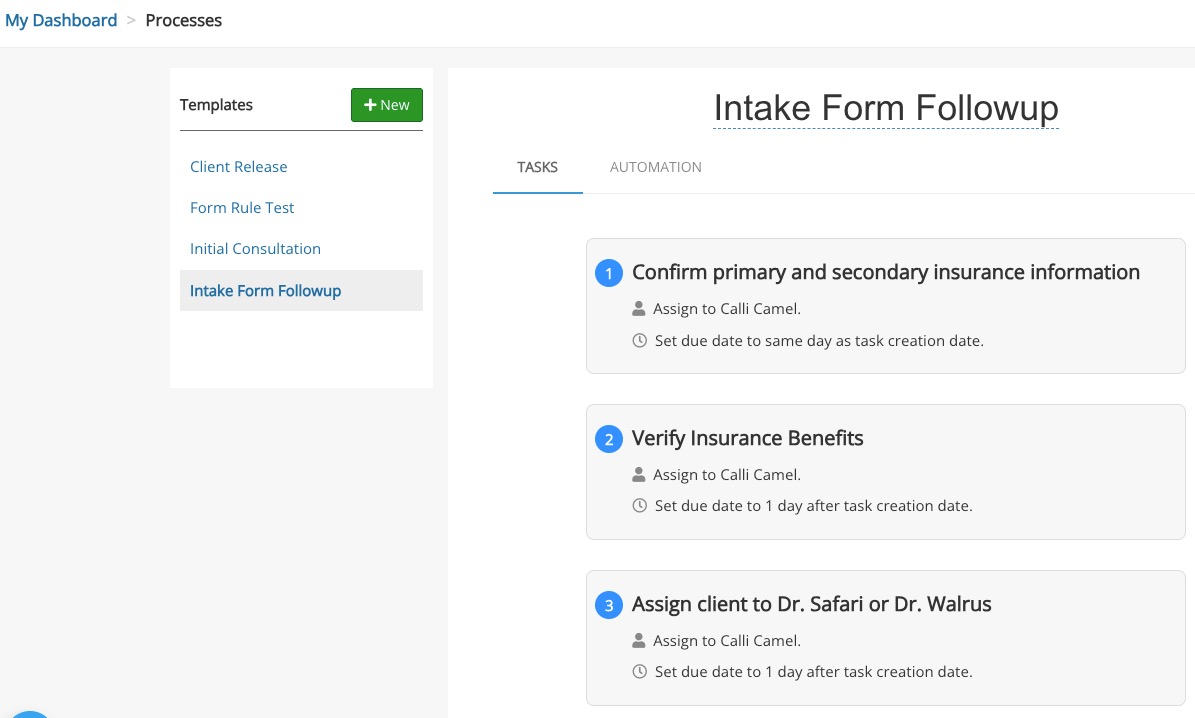This screenshot has height=718, width=1195.
Task: Click person icon in Verify Insurance Benefits task
Action: [x=640, y=475]
